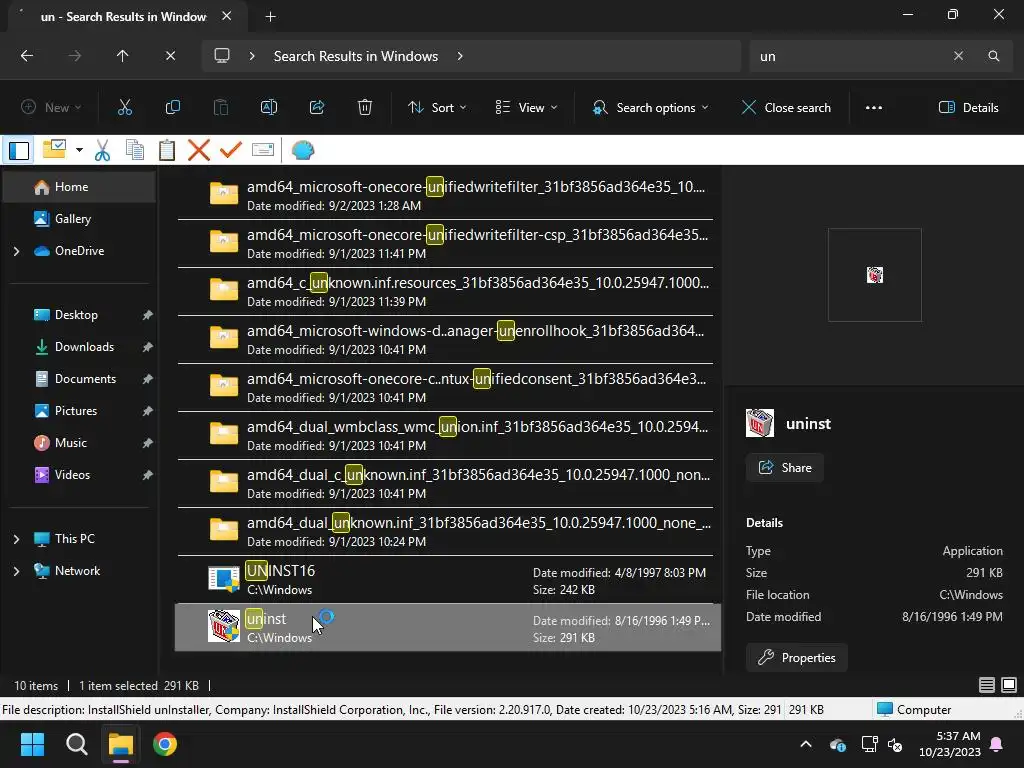Open Properties from the details pane
Viewport: 1024px width, 768px height.
(x=797, y=658)
